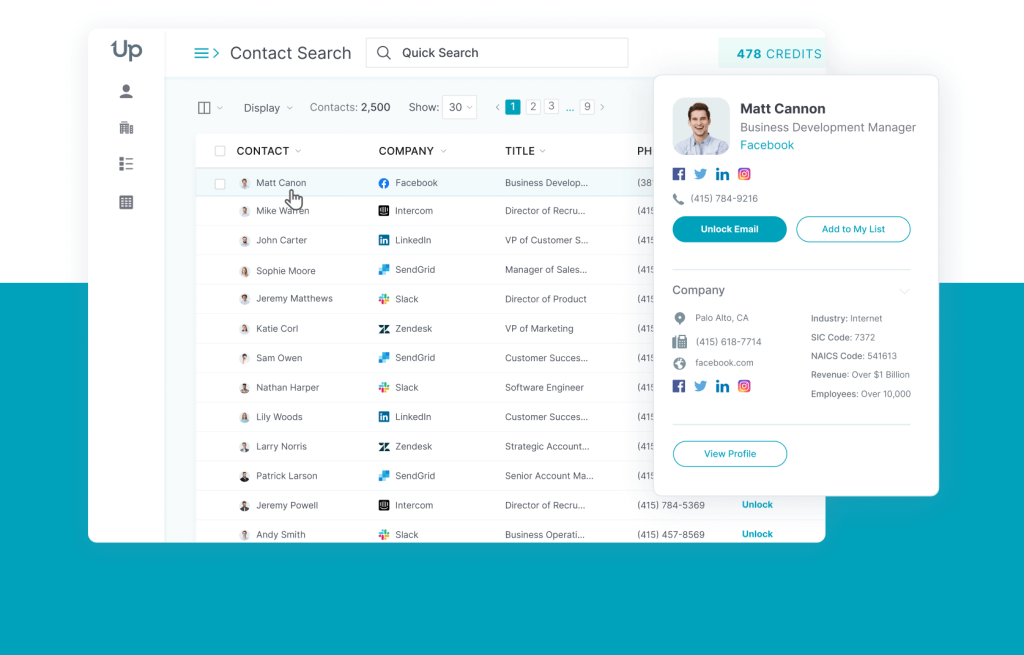
Task: Click LinkedIn logo in John Carter row
Action: pos(384,240)
